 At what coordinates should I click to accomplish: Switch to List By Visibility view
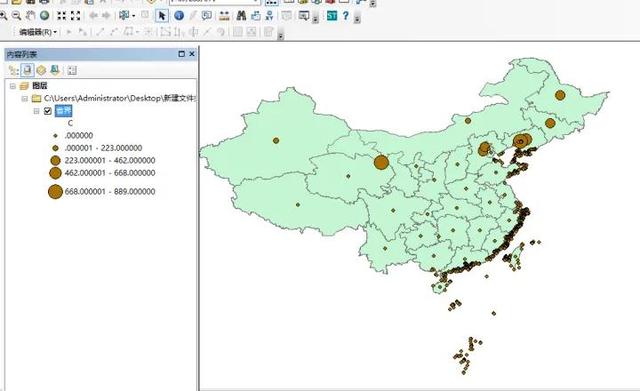point(41,70)
